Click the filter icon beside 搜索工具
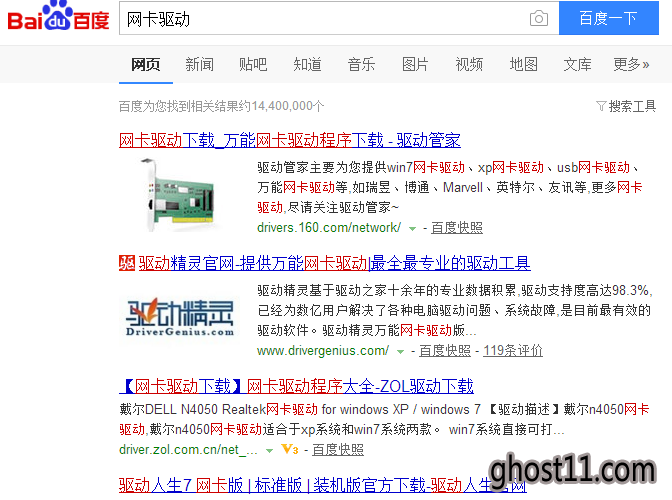Screen dimensions: 672x500 coord(601,106)
